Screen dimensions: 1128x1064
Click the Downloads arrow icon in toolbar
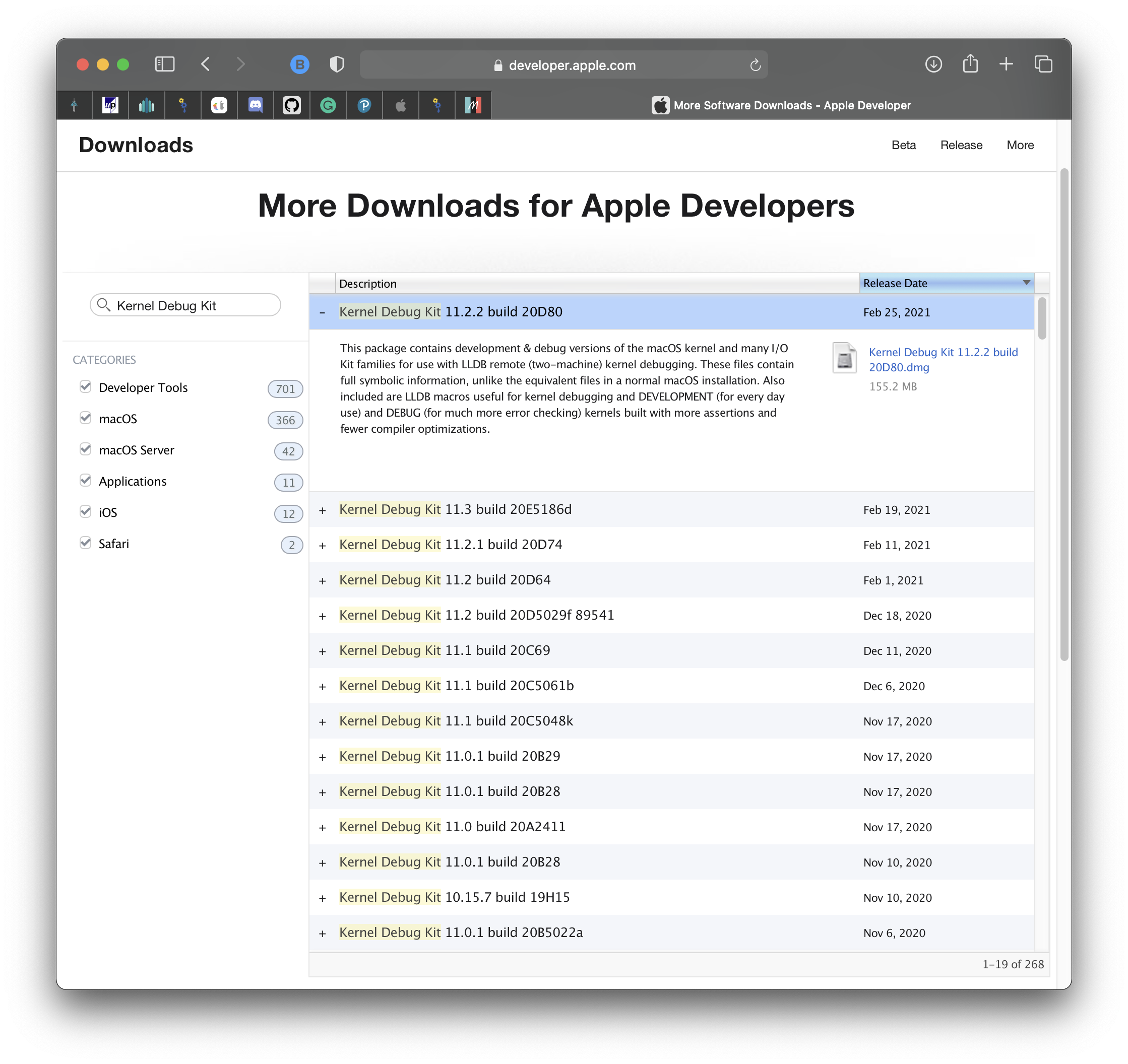click(933, 64)
